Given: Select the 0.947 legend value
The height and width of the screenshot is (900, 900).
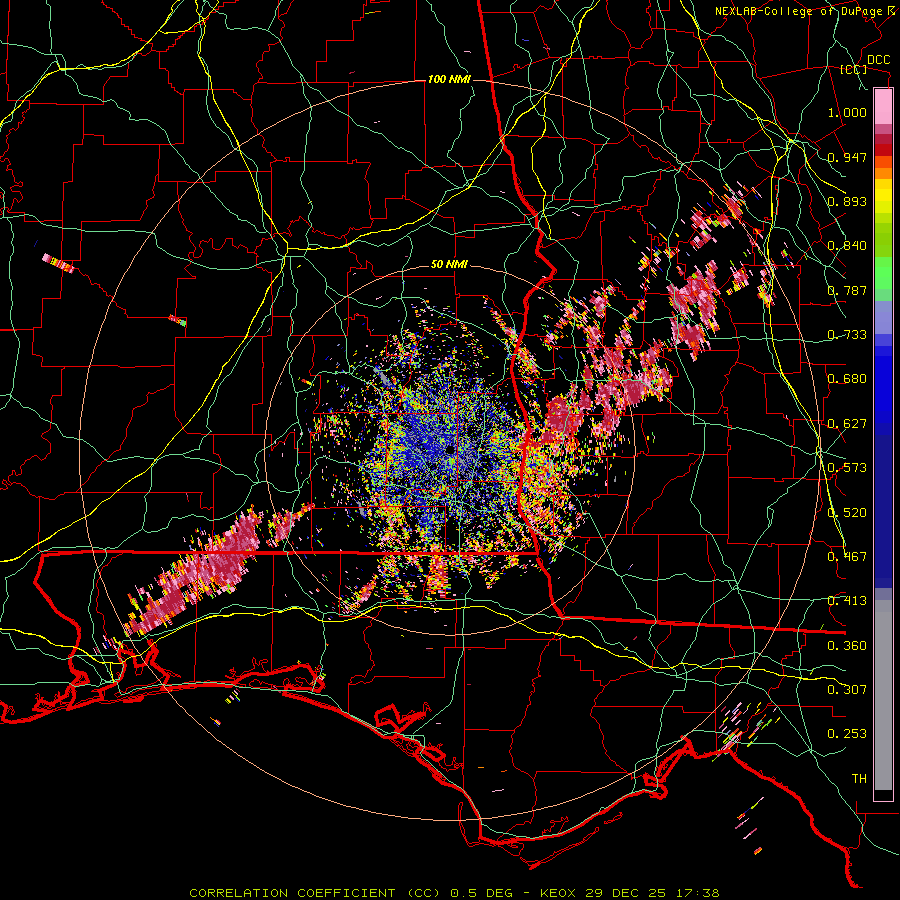Looking at the screenshot, I should 847,157.
